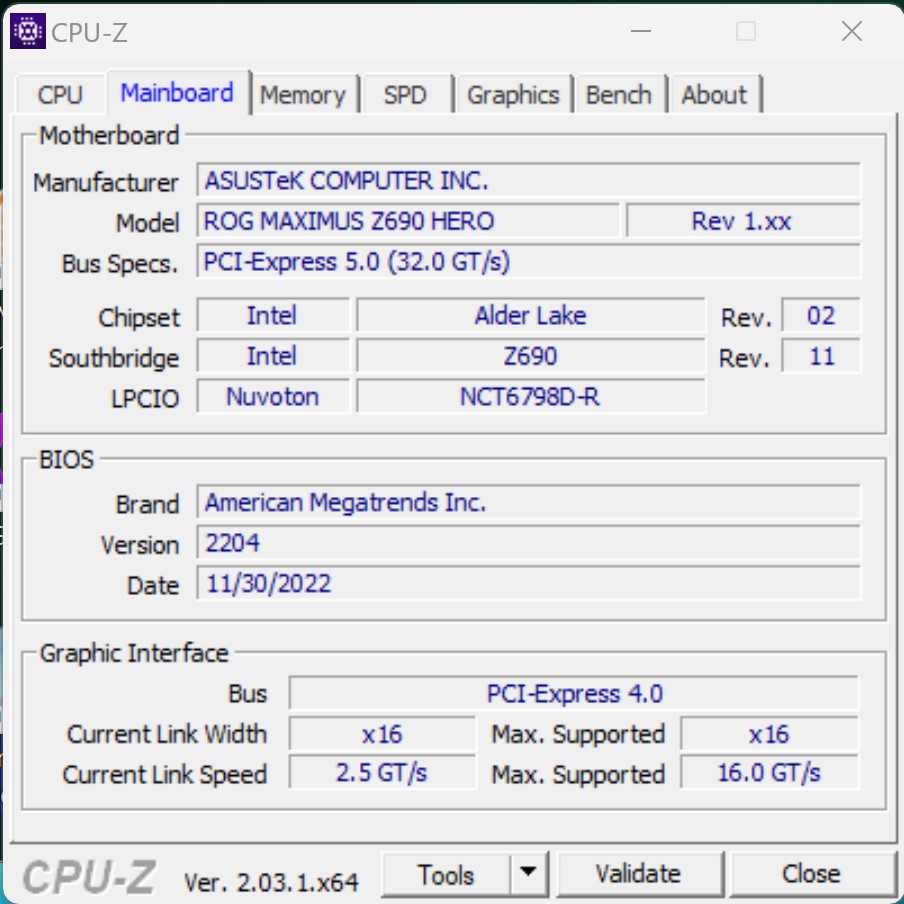Viewport: 904px width, 904px height.
Task: Click the Tools button
Action: coord(446,875)
